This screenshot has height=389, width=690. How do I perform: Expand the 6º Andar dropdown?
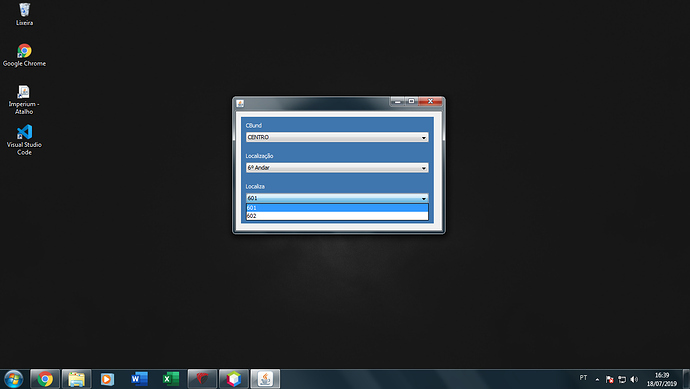(x=423, y=168)
